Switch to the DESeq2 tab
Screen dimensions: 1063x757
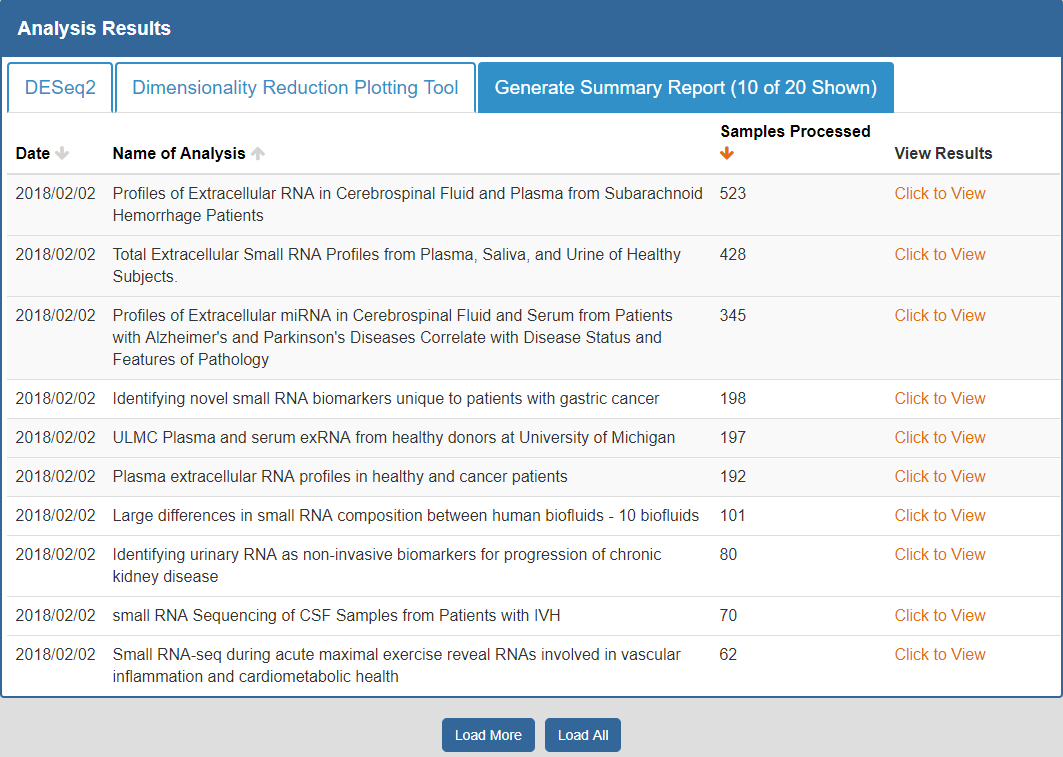pyautogui.click(x=60, y=88)
